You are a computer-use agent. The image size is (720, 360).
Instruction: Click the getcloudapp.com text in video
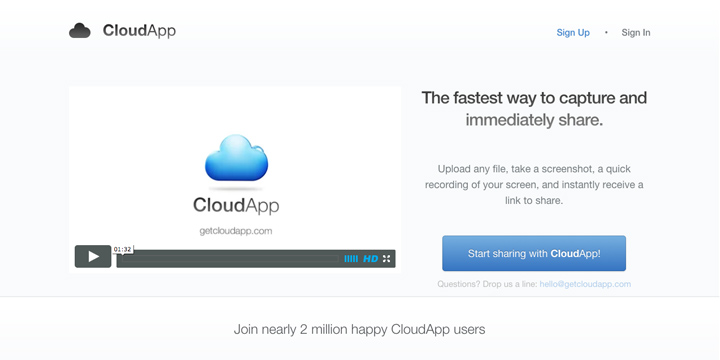click(x=236, y=231)
